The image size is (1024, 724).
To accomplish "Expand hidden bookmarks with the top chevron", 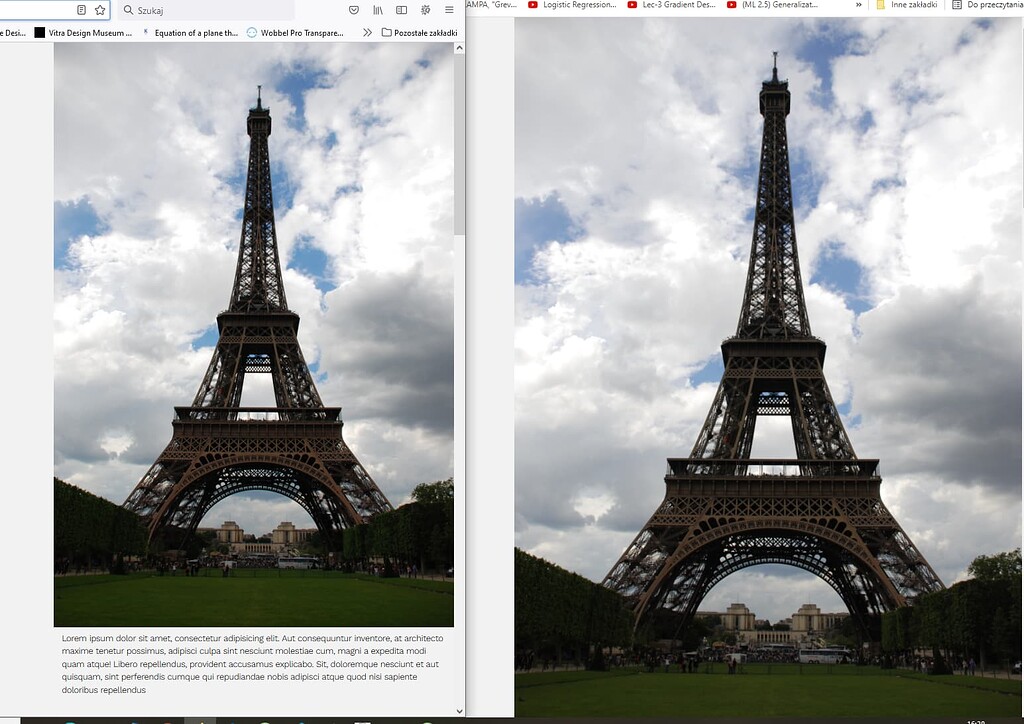I will click(x=858, y=5).
